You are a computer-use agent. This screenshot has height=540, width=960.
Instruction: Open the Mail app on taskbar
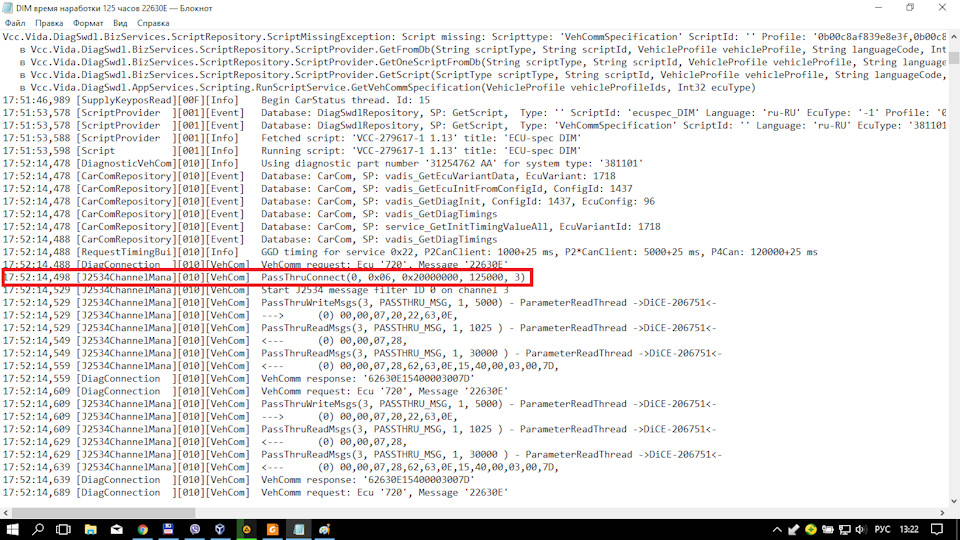(117, 528)
